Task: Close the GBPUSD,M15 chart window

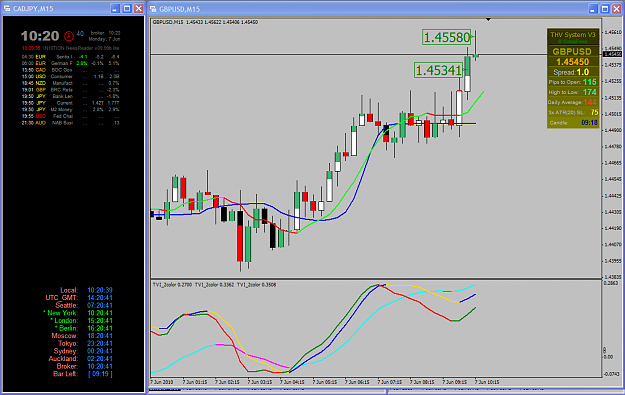Action: click(x=616, y=9)
